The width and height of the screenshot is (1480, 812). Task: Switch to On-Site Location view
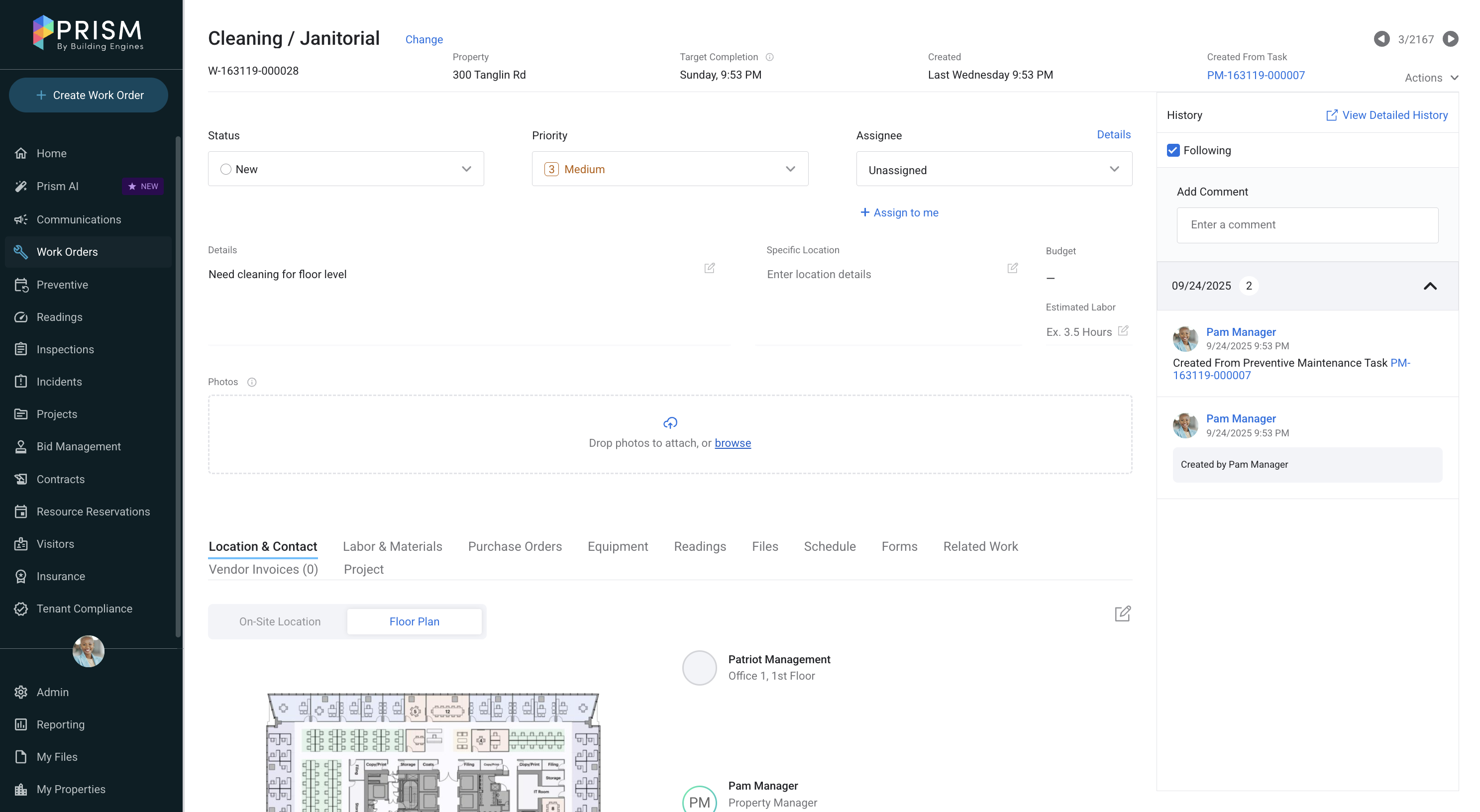pos(280,621)
